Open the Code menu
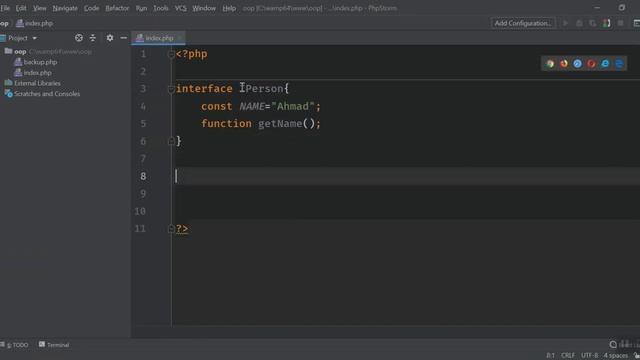640x360 pixels. [x=91, y=8]
